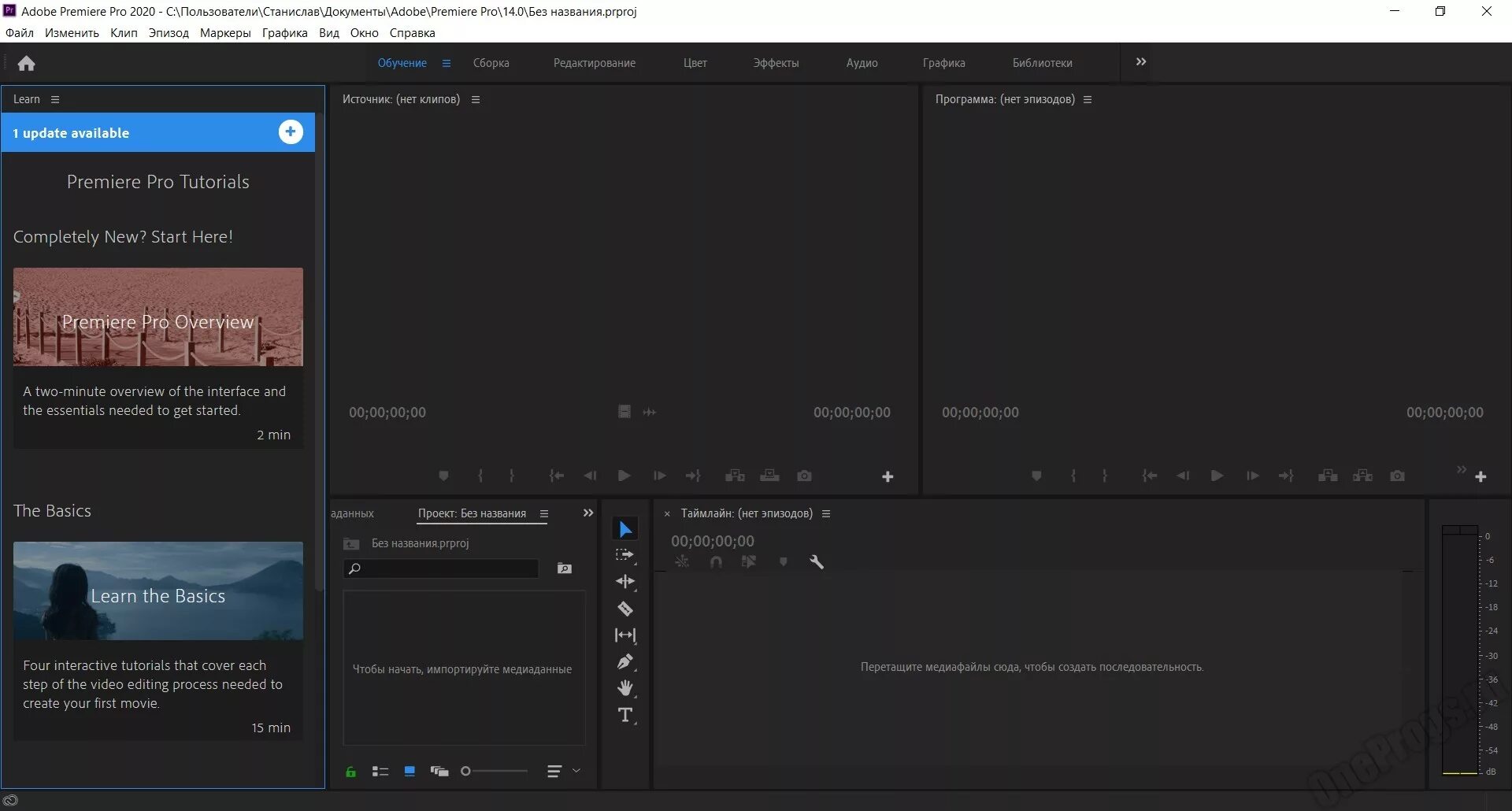Click the project search field

pos(441,568)
